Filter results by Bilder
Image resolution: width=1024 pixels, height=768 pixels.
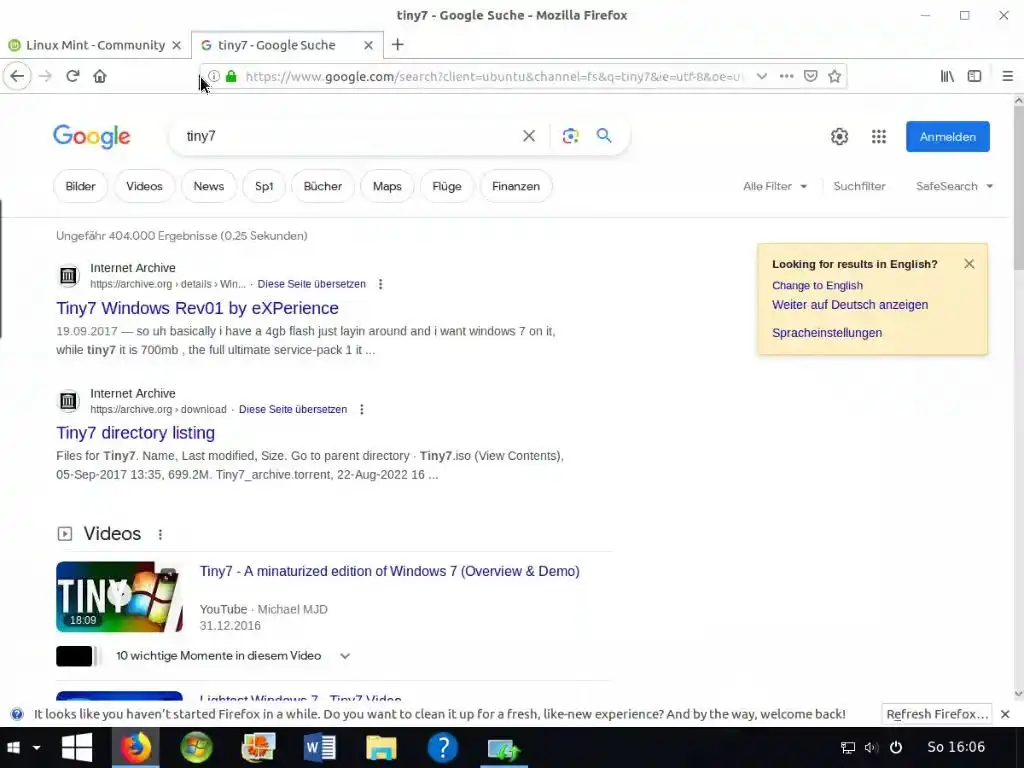pyautogui.click(x=80, y=186)
